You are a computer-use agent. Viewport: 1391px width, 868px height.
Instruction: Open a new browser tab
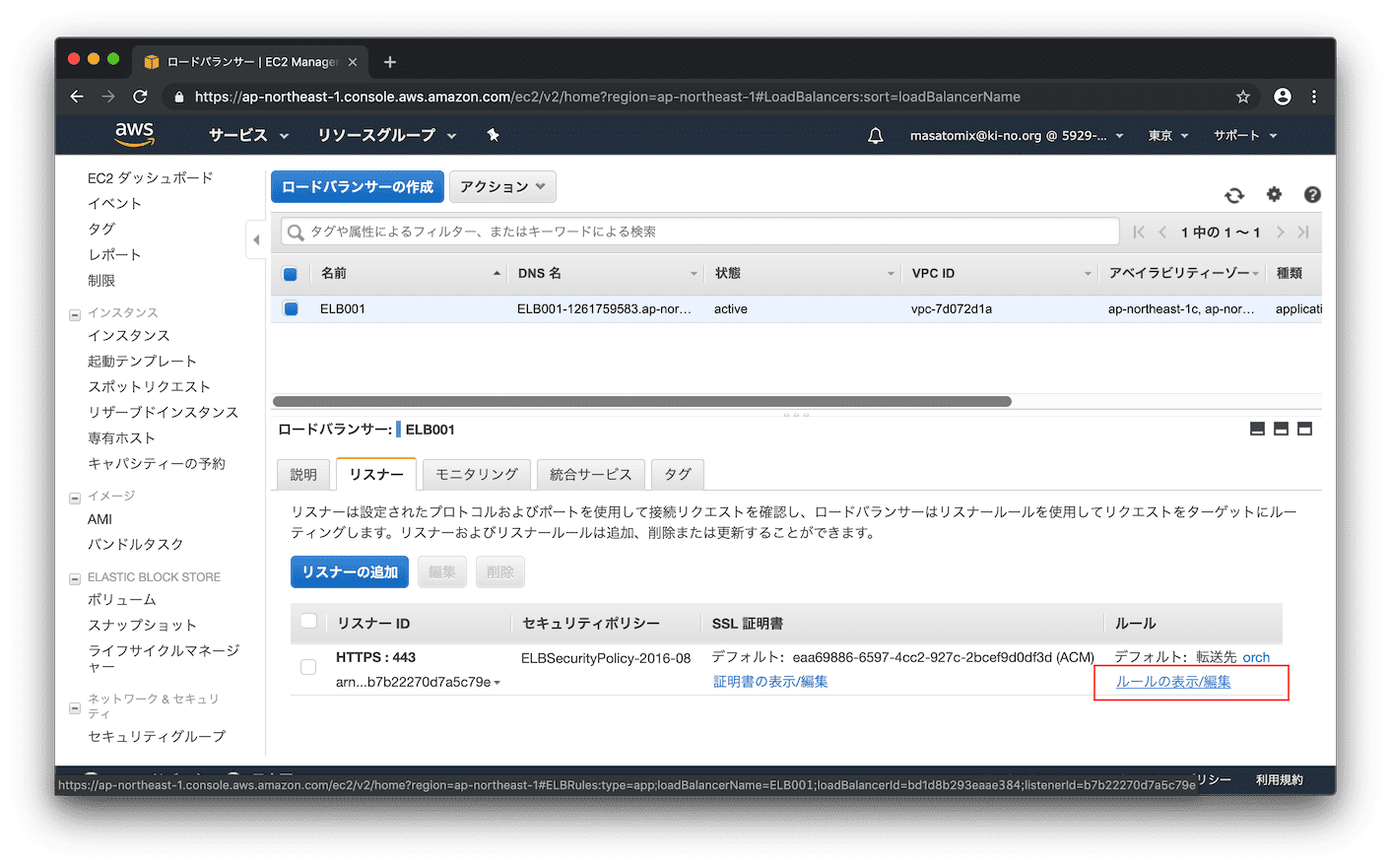(x=390, y=62)
